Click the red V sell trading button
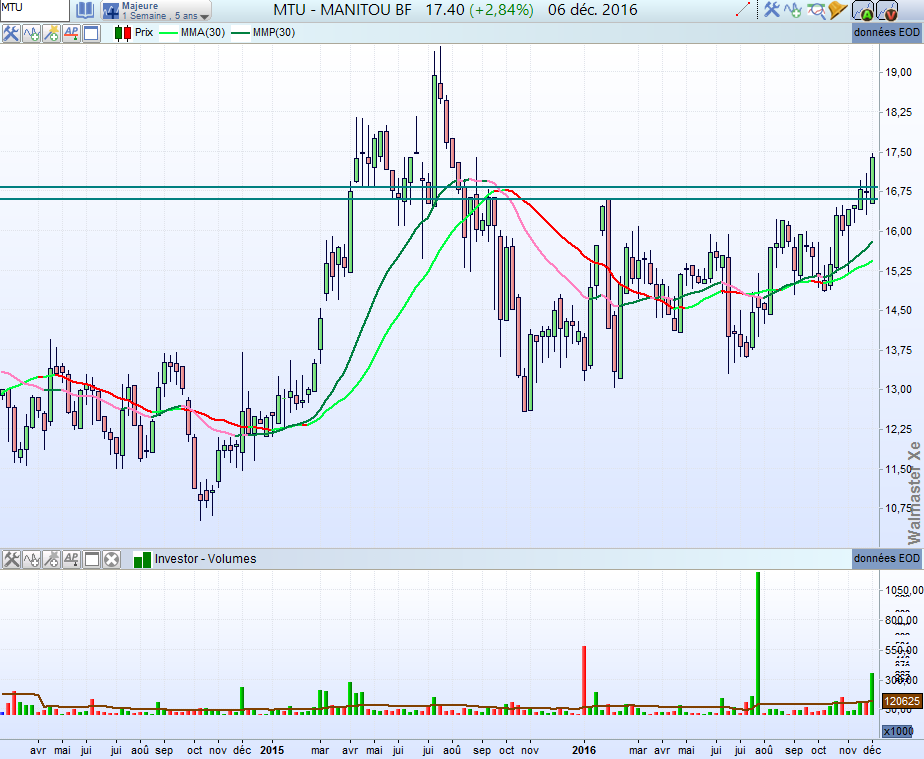924x759 pixels. click(887, 11)
